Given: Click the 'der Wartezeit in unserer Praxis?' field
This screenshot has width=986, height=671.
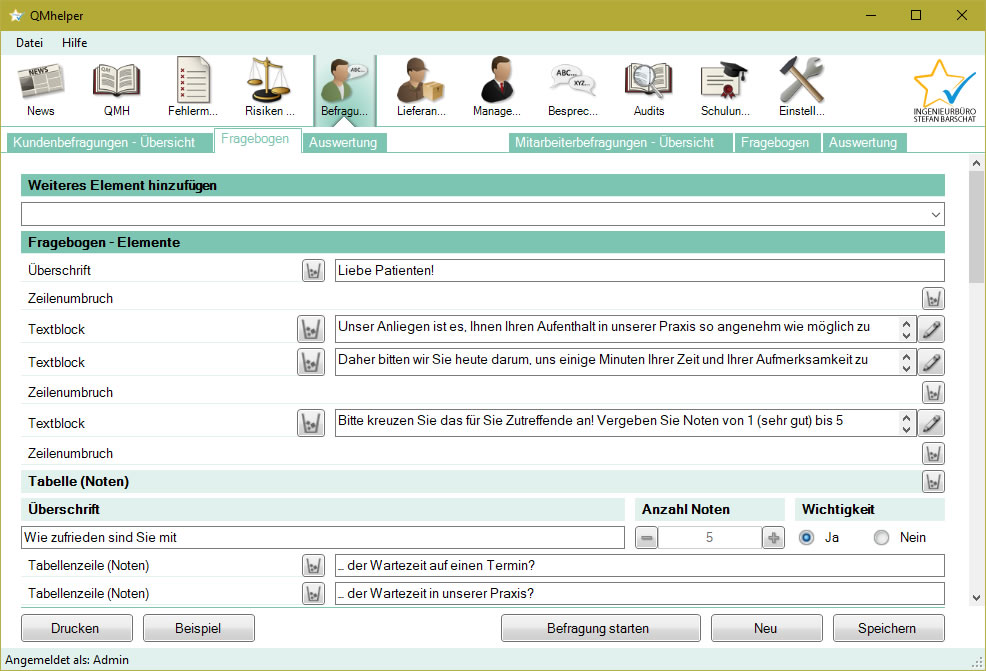Looking at the screenshot, I should tap(640, 593).
